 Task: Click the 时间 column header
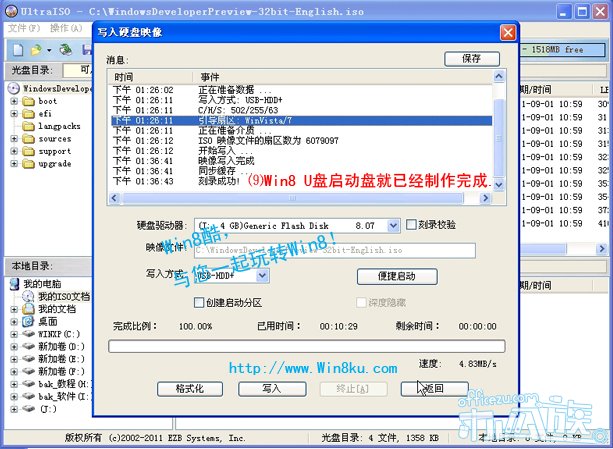pyautogui.click(x=150, y=77)
